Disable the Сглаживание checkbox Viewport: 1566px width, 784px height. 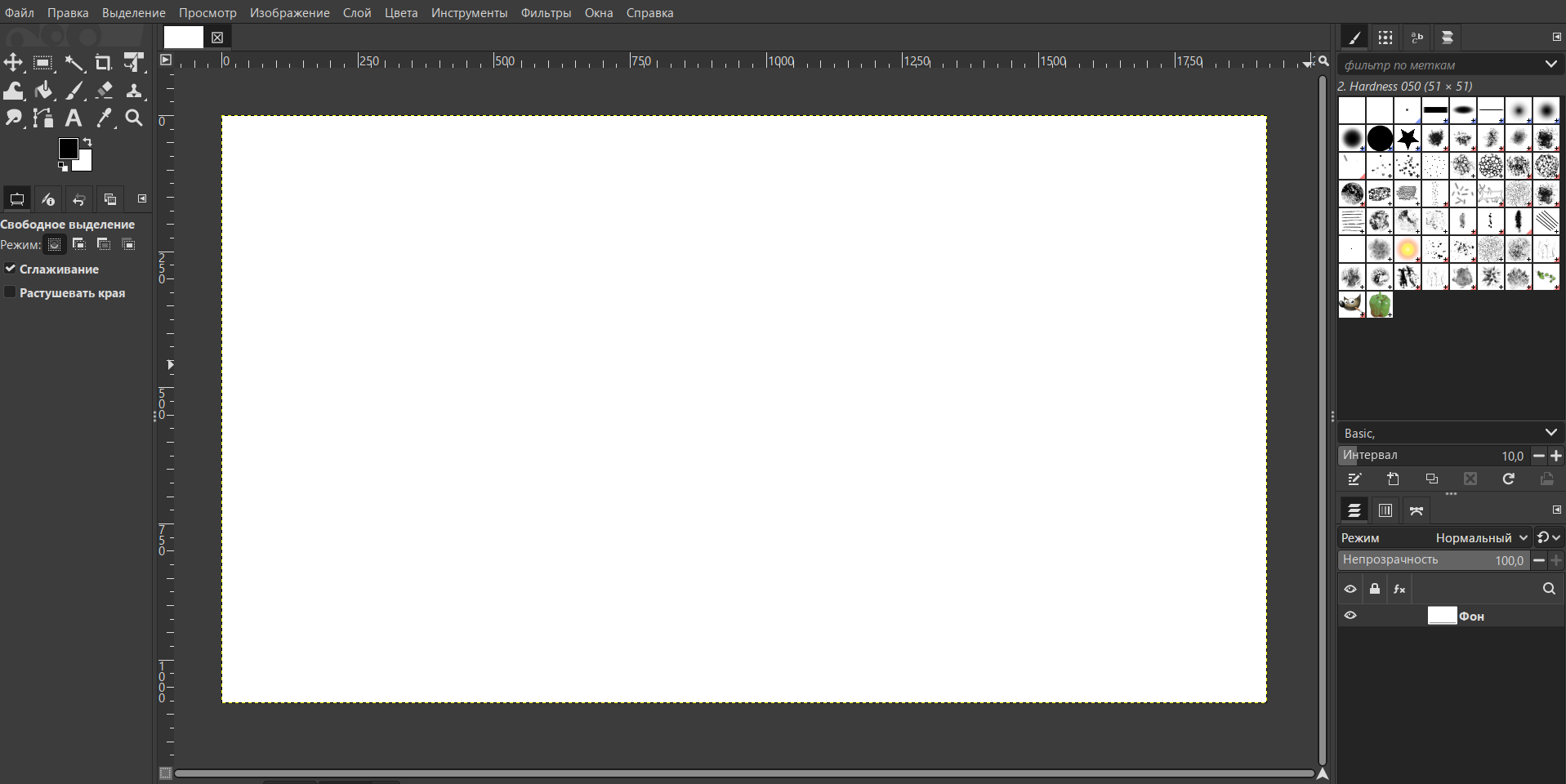11,269
